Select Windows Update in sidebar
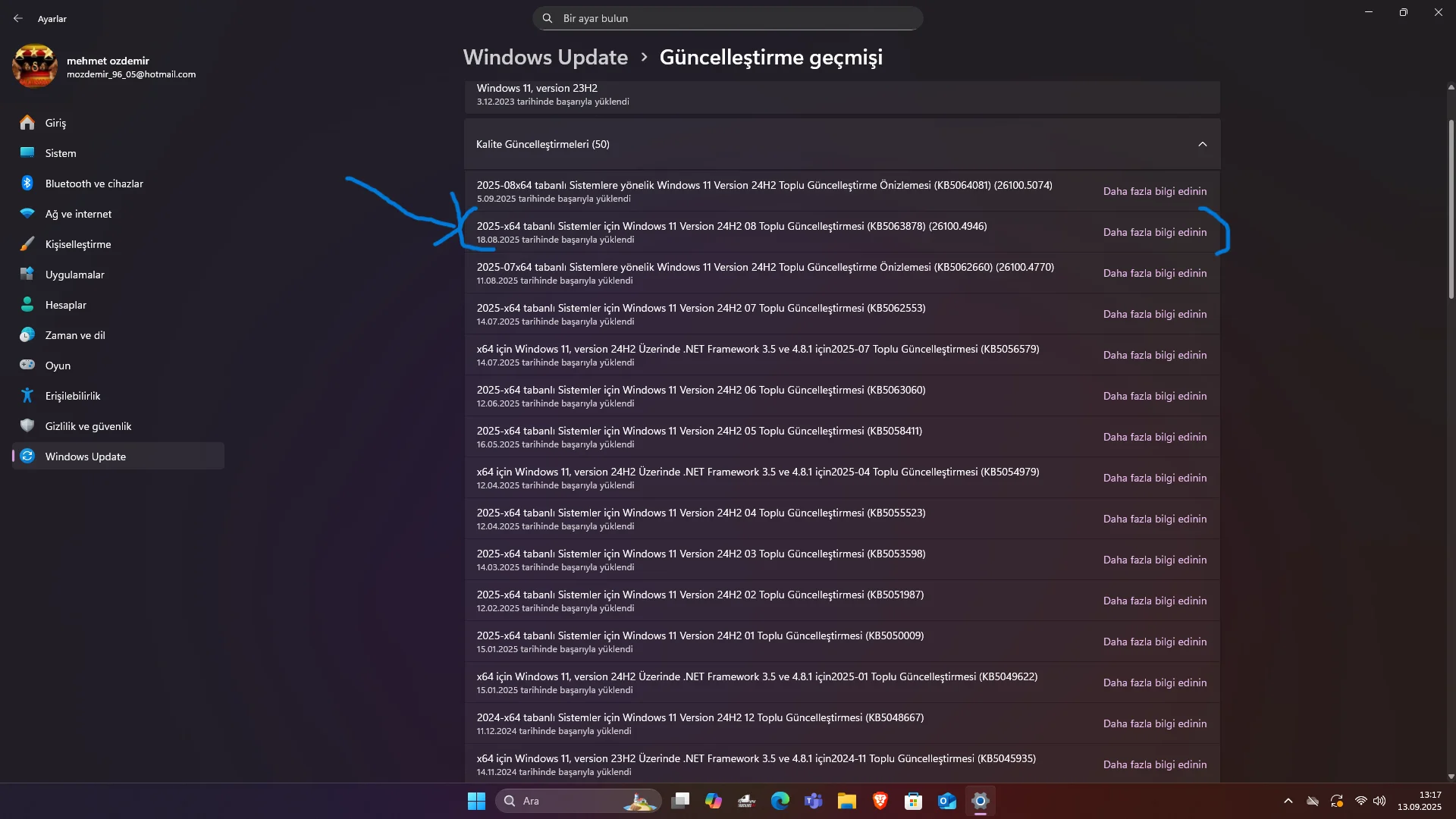1456x819 pixels. pyautogui.click(x=85, y=457)
